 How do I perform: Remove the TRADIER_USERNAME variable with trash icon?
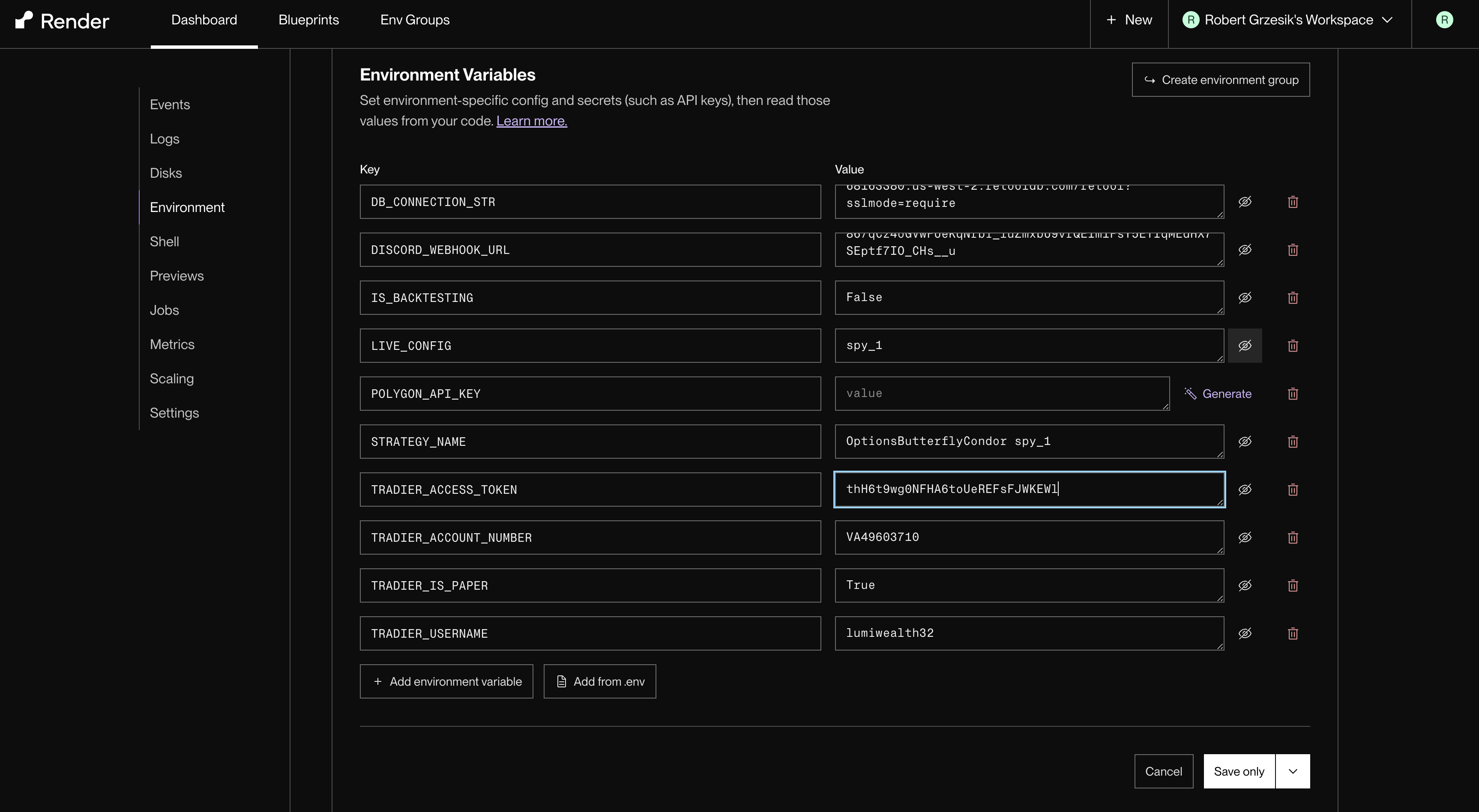(1292, 633)
